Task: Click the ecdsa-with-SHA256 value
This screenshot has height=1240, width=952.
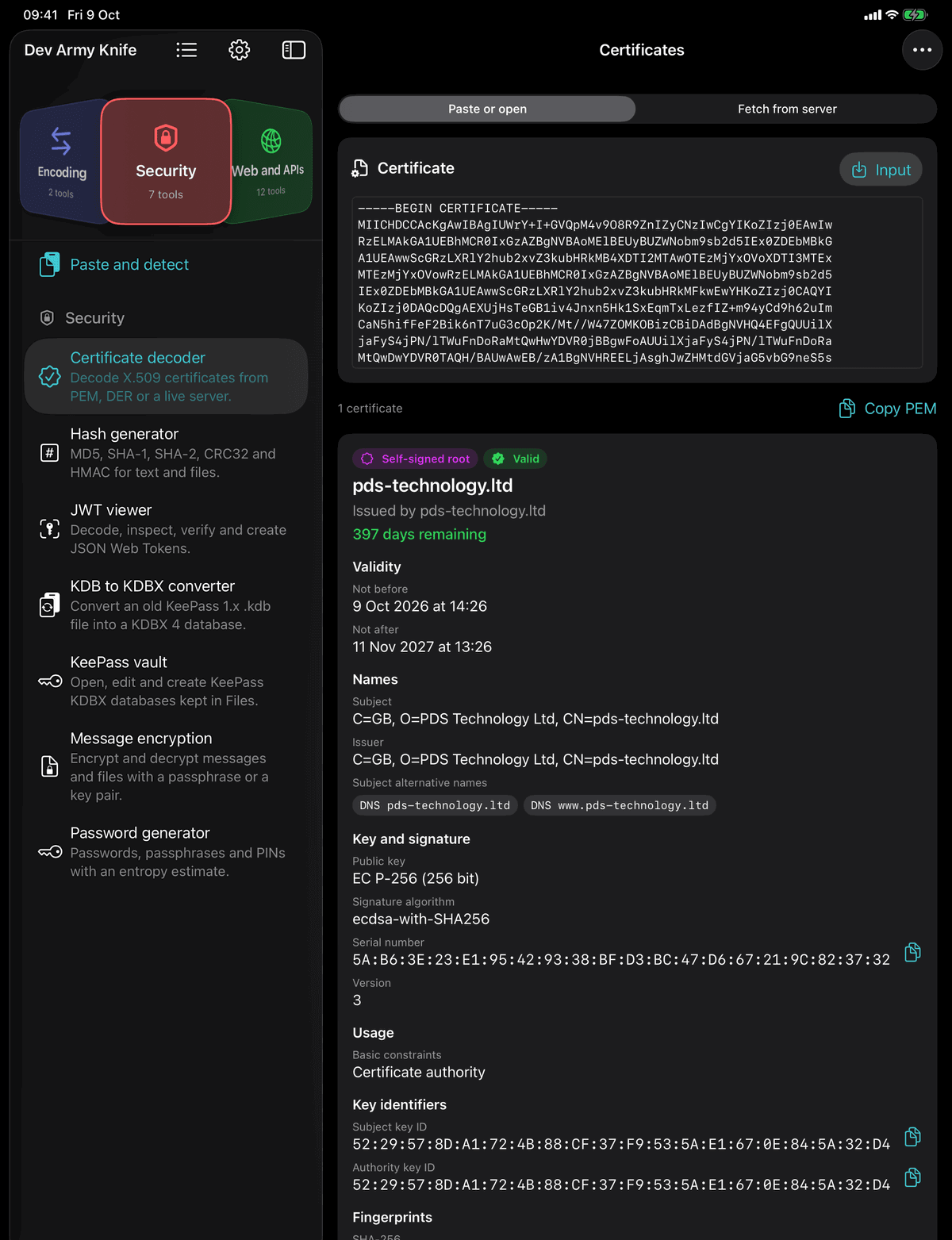Action: pyautogui.click(x=421, y=919)
